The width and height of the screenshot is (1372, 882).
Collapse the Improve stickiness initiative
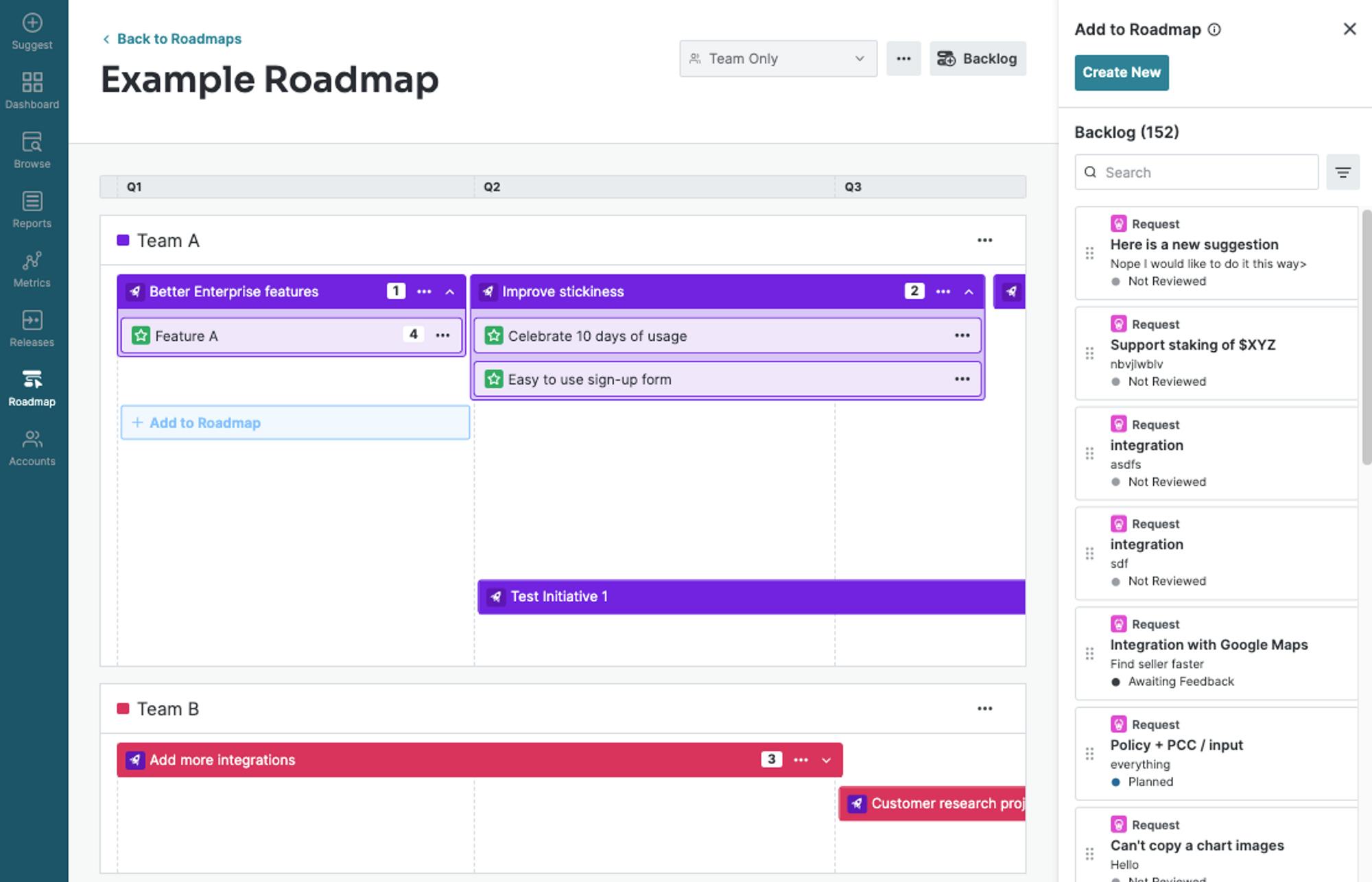point(969,291)
